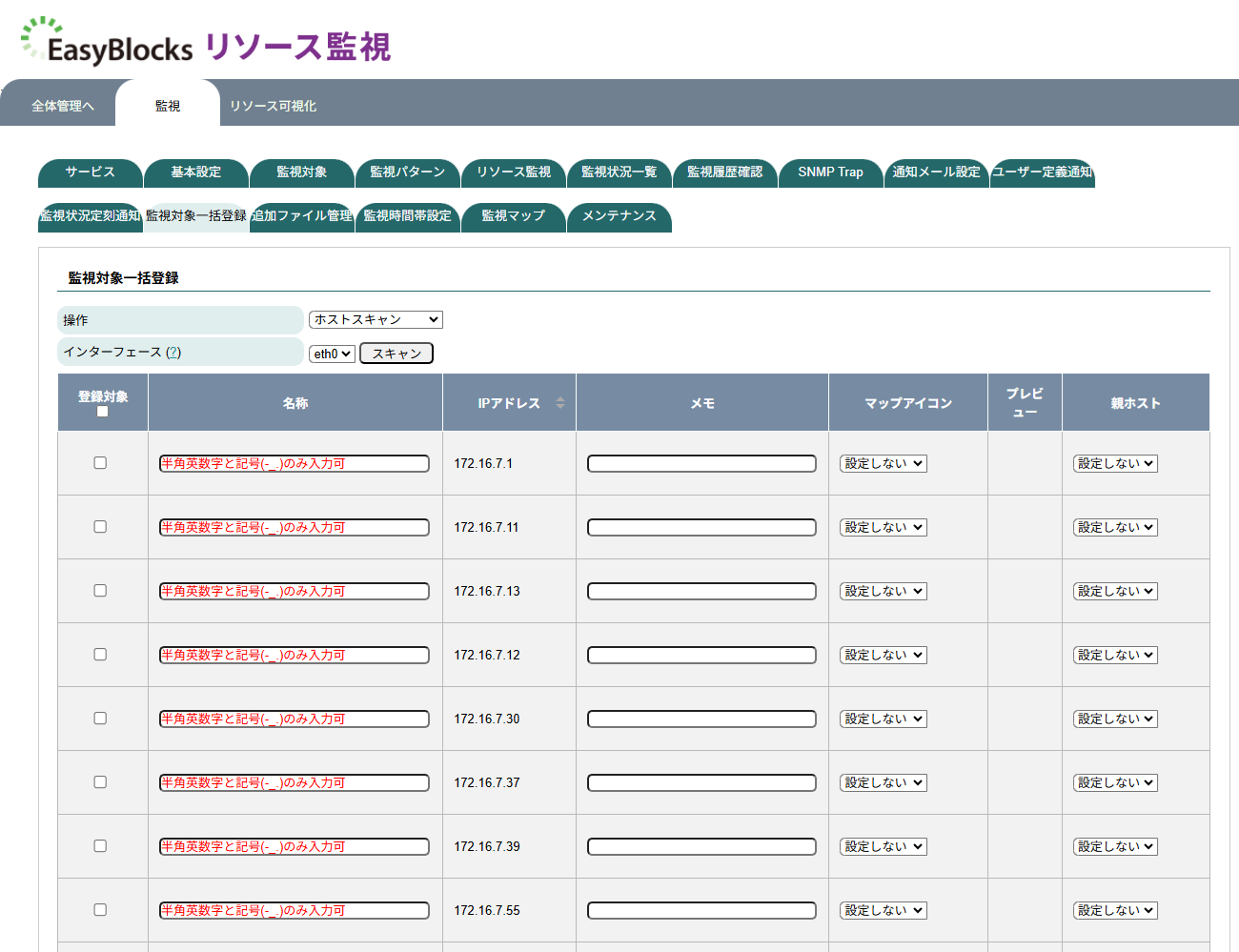Viewport: 1239px width, 952px height.
Task: Open the 親ホスト dropdown for 172.16.7.13
Action: 1114,591
